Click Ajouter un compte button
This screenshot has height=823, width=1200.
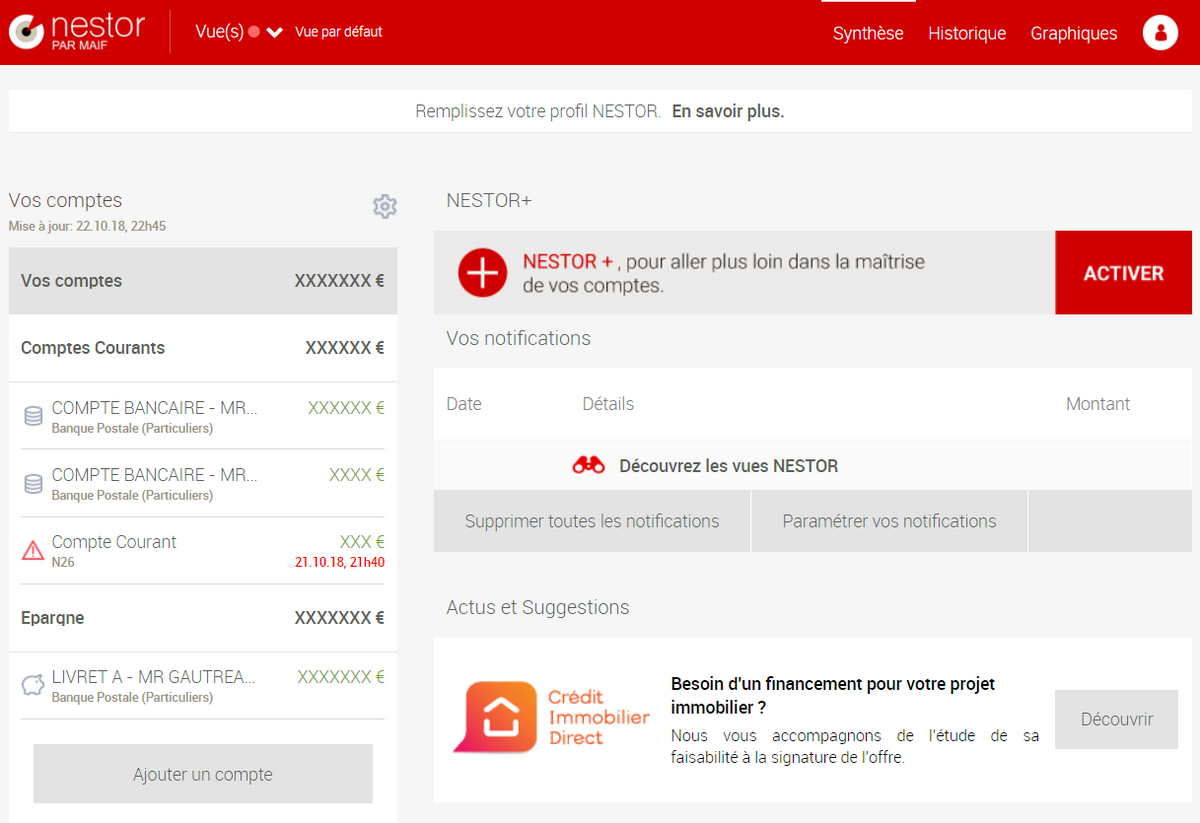(x=203, y=774)
